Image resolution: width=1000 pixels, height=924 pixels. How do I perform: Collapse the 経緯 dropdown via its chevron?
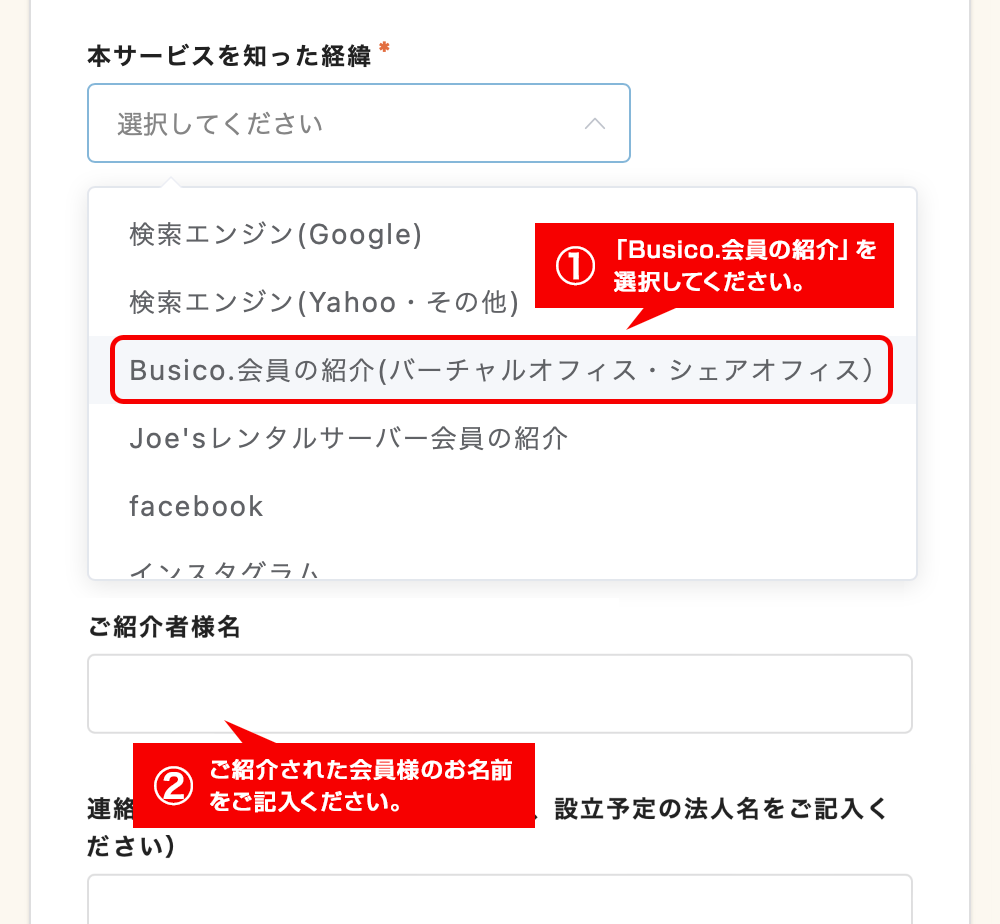click(596, 123)
